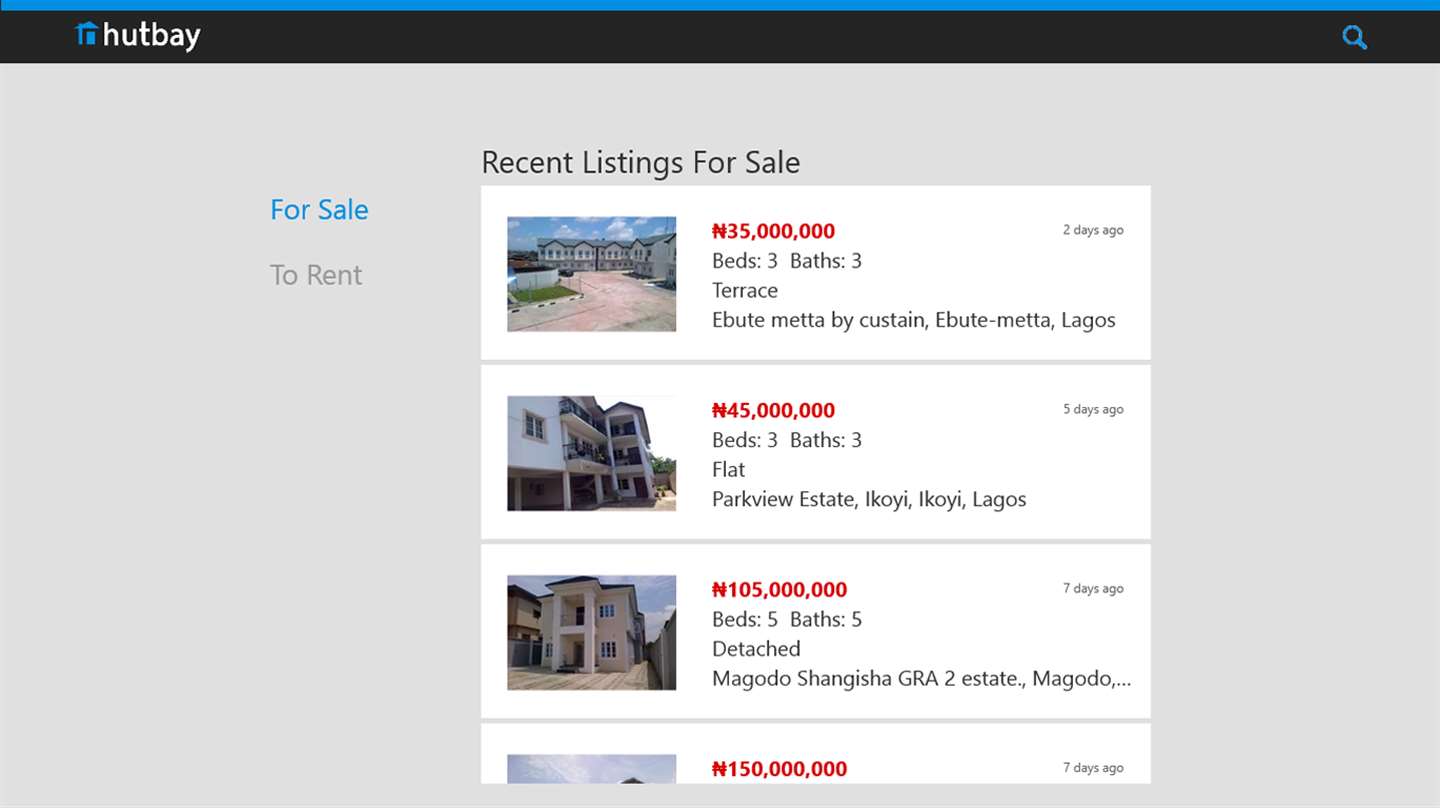Open the Ebute metta by custain address

913,320
